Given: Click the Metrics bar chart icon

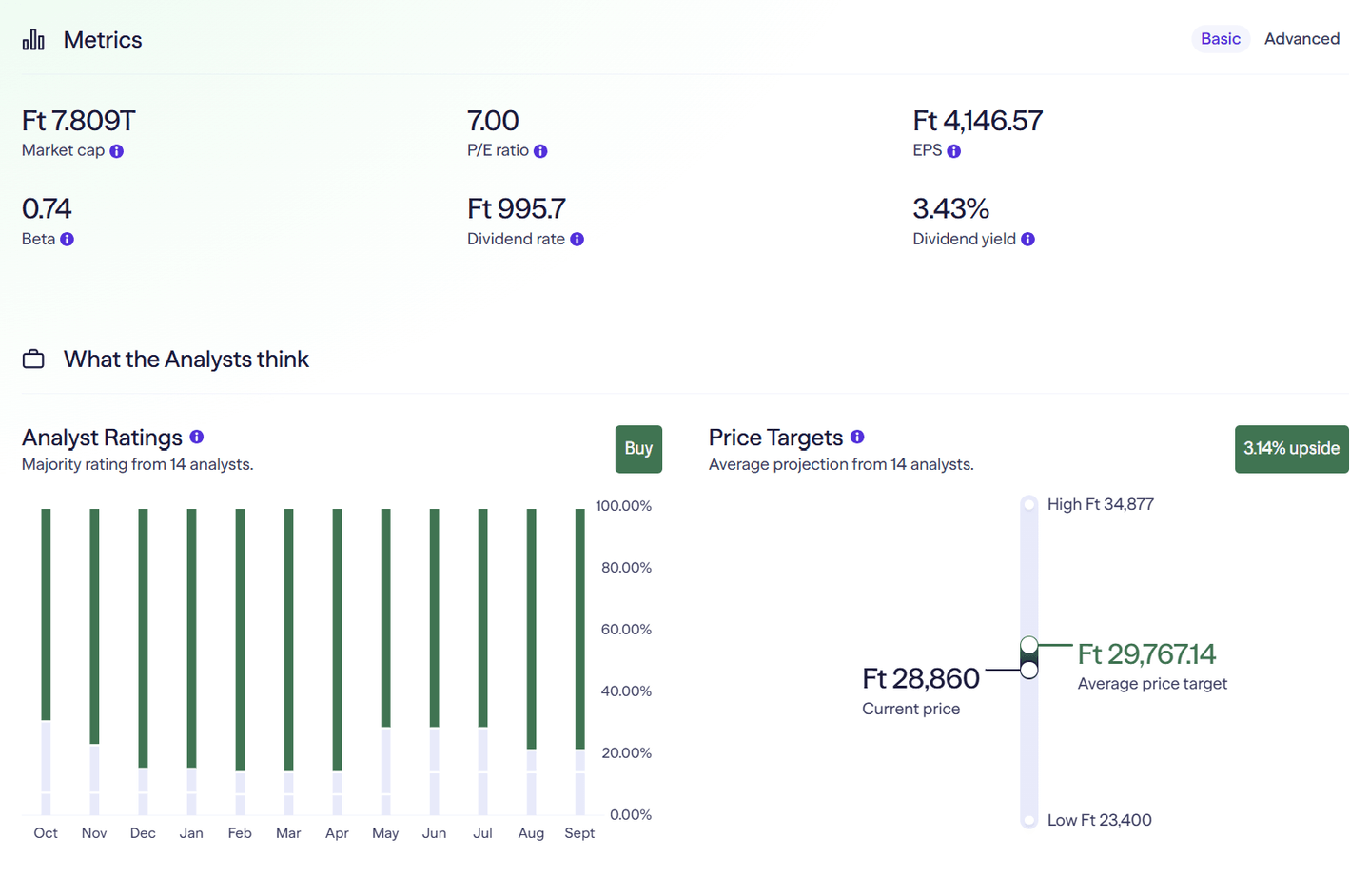Looking at the screenshot, I should [x=33, y=39].
